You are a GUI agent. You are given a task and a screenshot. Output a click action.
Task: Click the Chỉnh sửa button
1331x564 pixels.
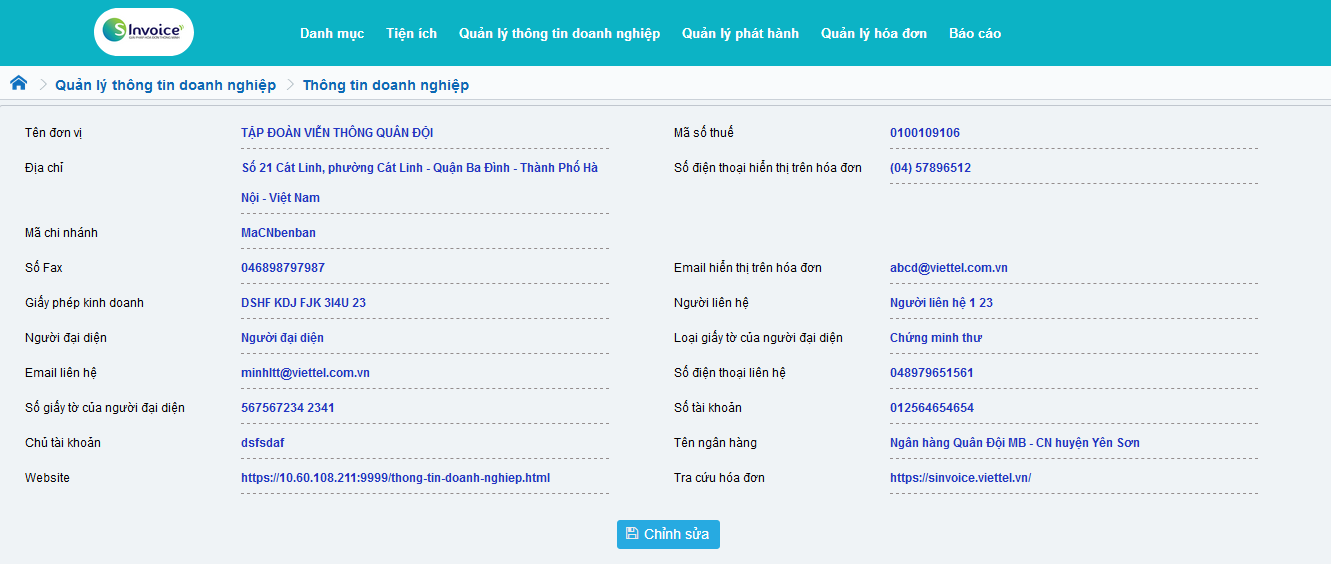coord(668,534)
